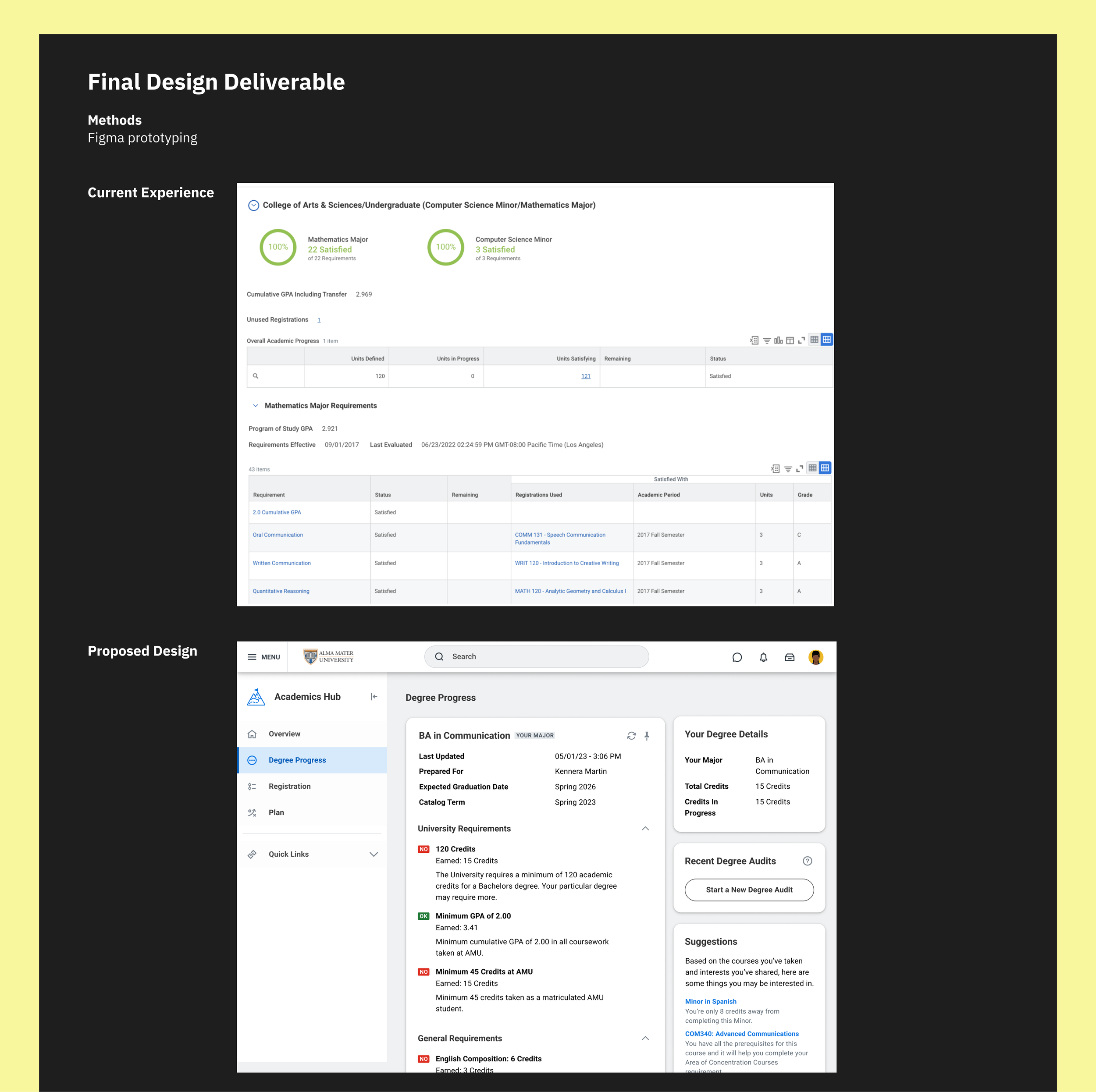This screenshot has height=1092, width=1096.
Task: Select Registration in the sidebar navigation
Action: pyautogui.click(x=289, y=786)
